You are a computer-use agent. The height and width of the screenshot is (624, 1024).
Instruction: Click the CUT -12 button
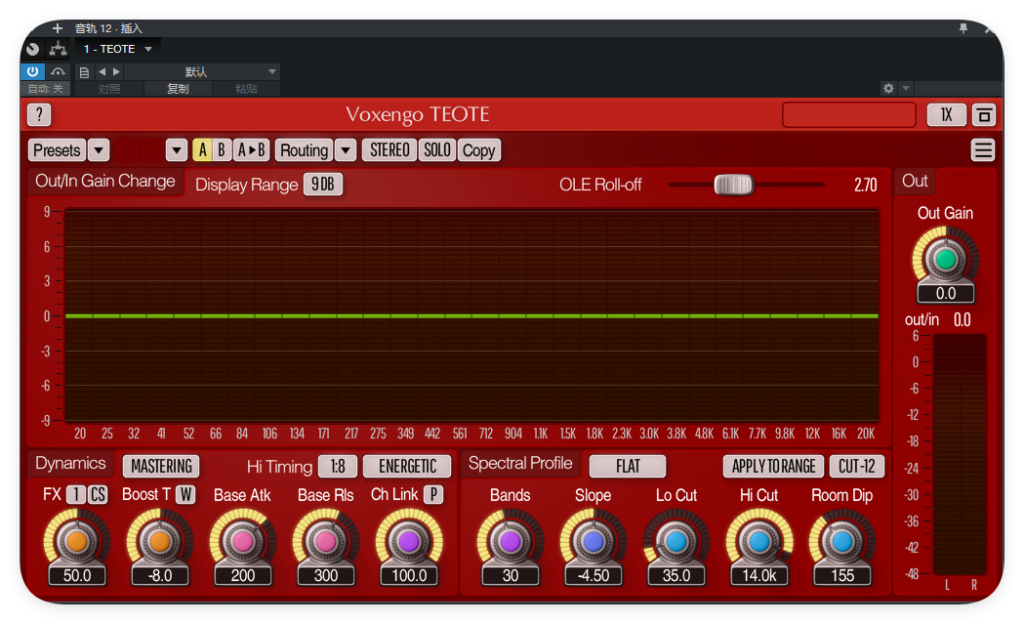(857, 466)
